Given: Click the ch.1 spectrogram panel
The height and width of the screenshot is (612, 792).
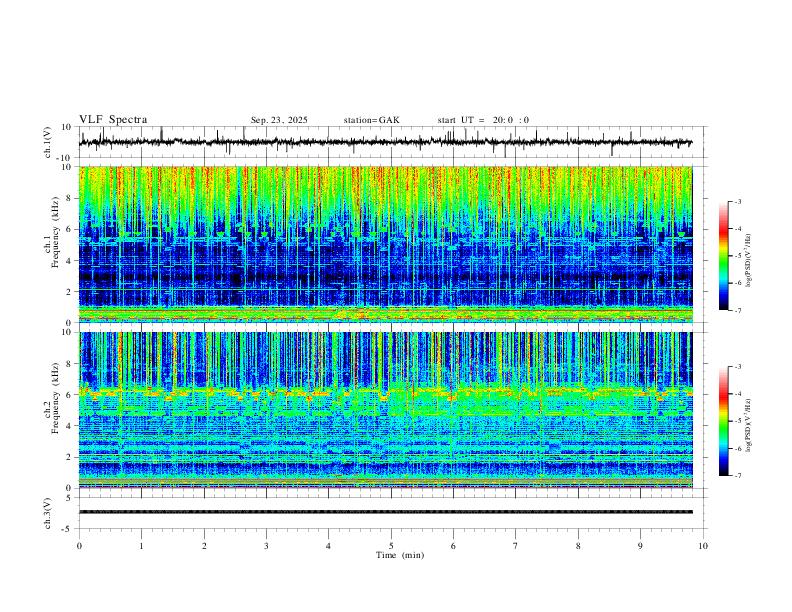Looking at the screenshot, I should pyautogui.click(x=385, y=244).
